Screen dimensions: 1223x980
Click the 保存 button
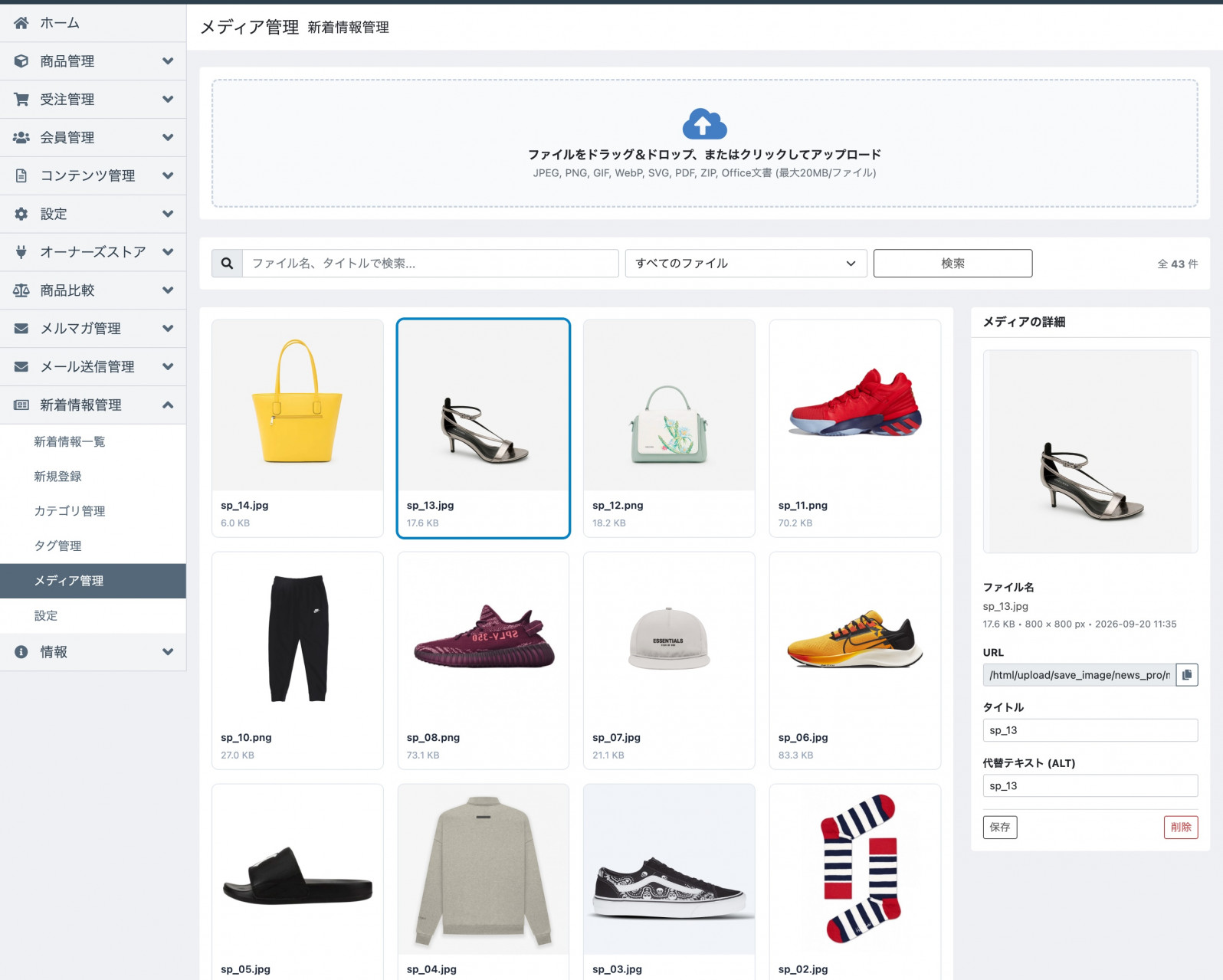coord(1000,828)
